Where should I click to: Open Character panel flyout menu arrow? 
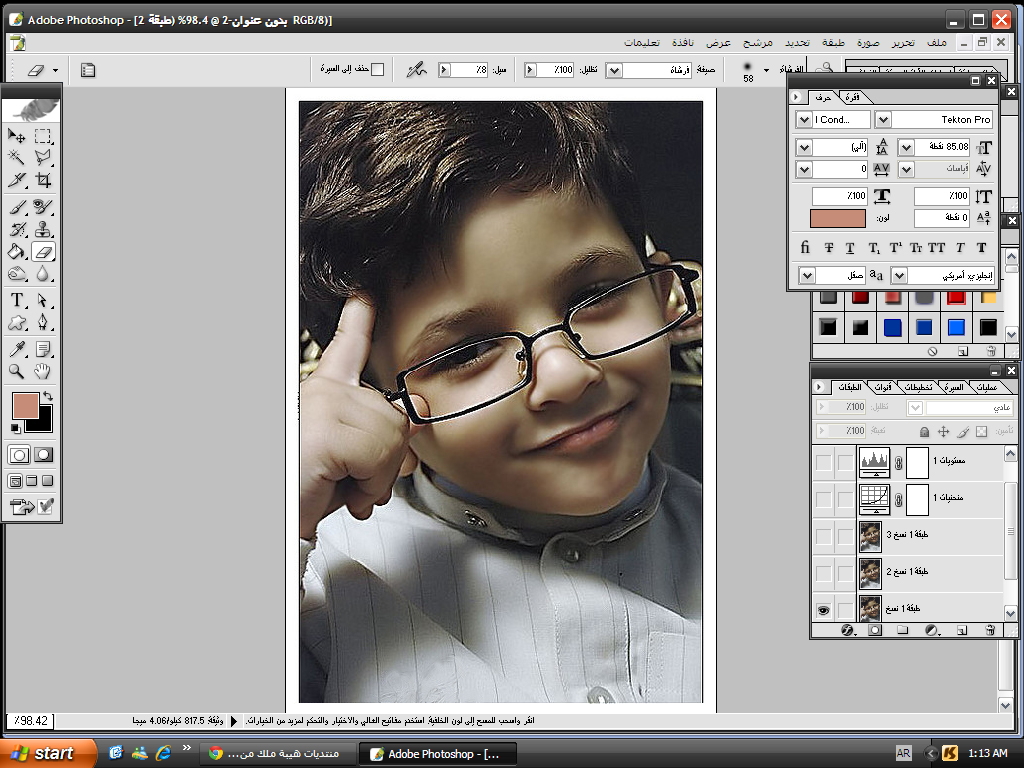[x=795, y=97]
